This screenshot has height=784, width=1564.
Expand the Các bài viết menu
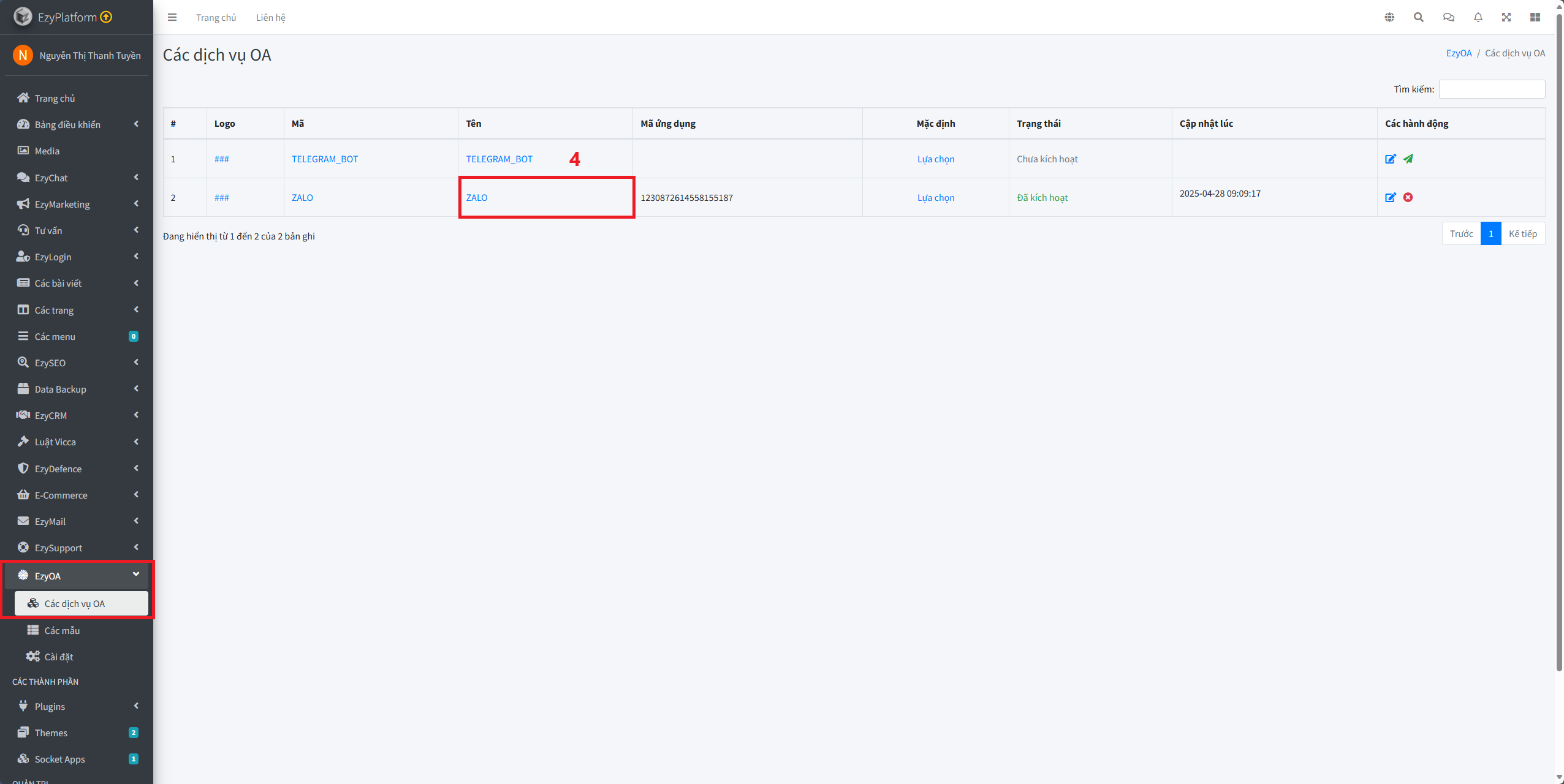(77, 283)
